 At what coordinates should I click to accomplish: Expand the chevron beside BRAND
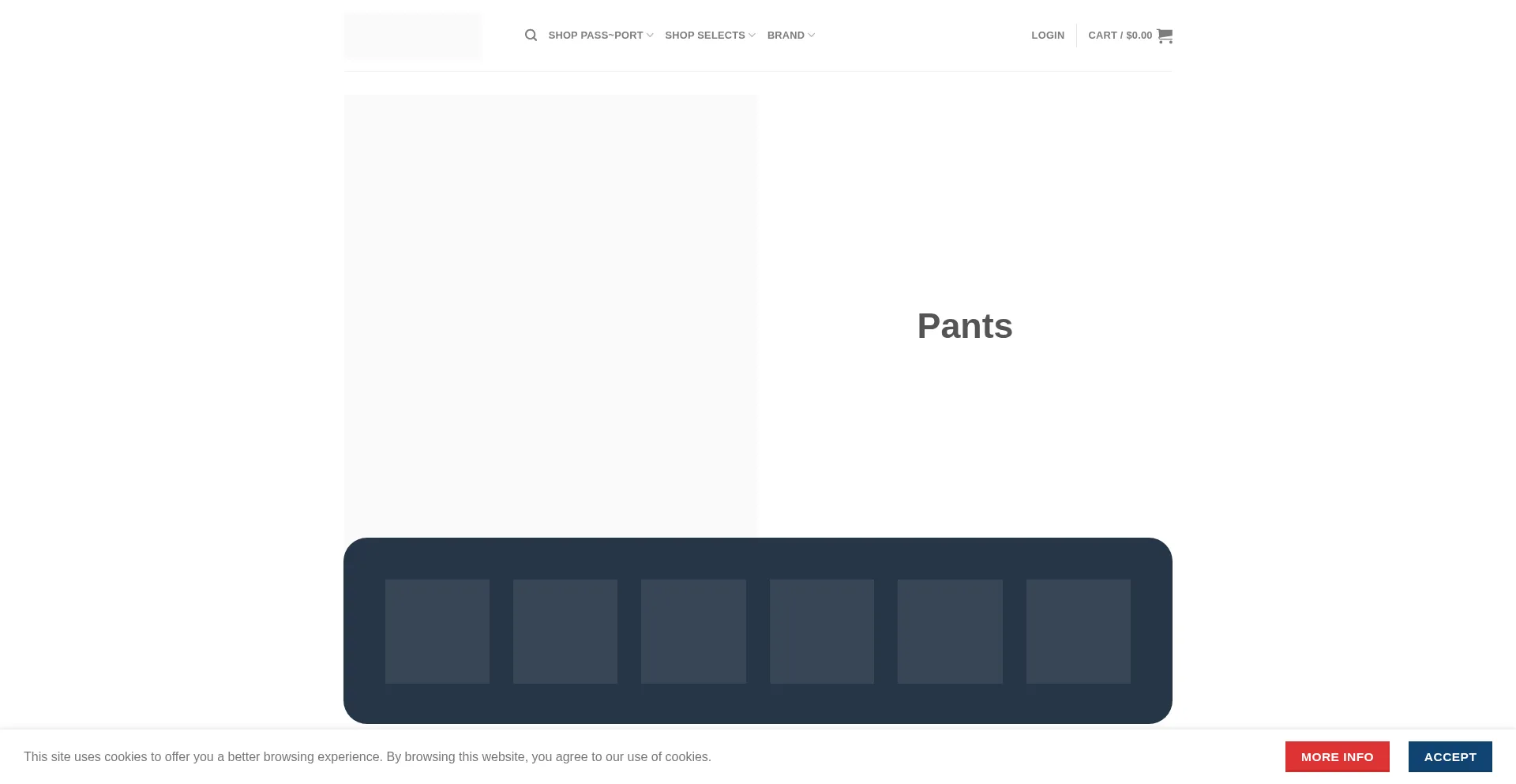pyautogui.click(x=811, y=36)
